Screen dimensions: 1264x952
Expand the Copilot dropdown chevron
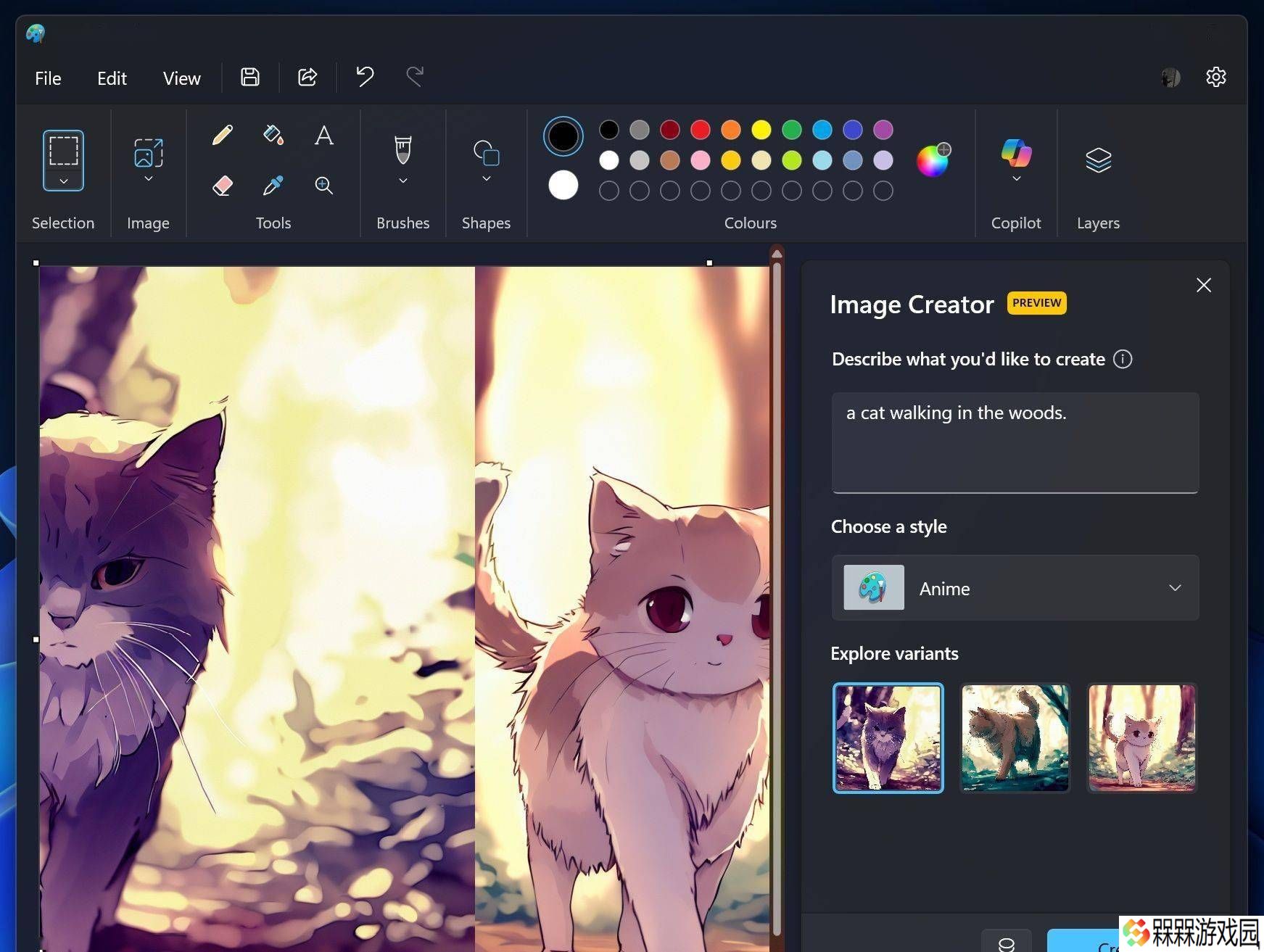(1017, 178)
